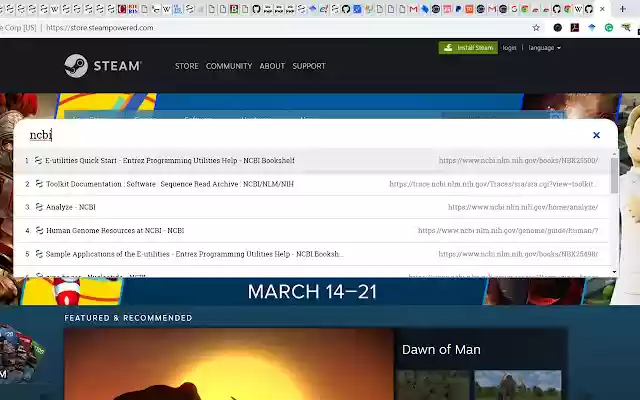
Task: Click the address bar URL store.steampowered.com
Action: tap(100, 28)
